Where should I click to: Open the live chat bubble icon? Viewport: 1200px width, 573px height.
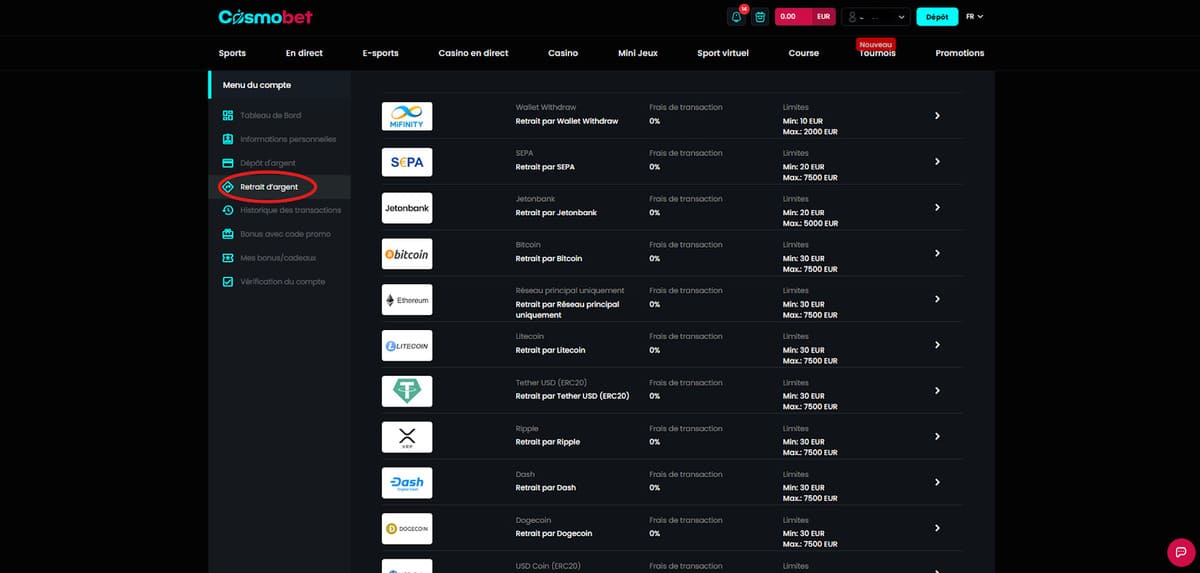(1181, 551)
